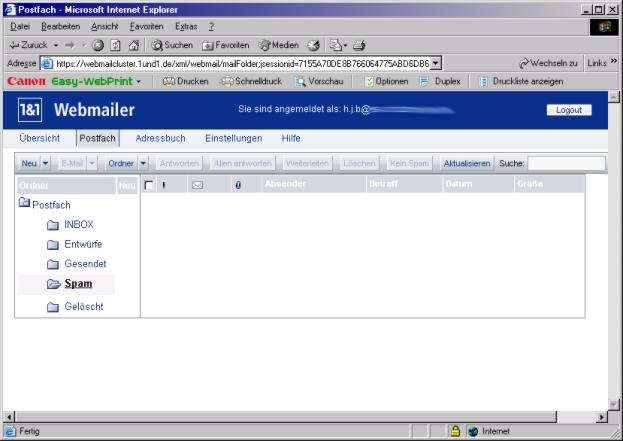Screen dimensions: 623x441
Task: Click the IE Home toolbar icon
Action: [133, 45]
